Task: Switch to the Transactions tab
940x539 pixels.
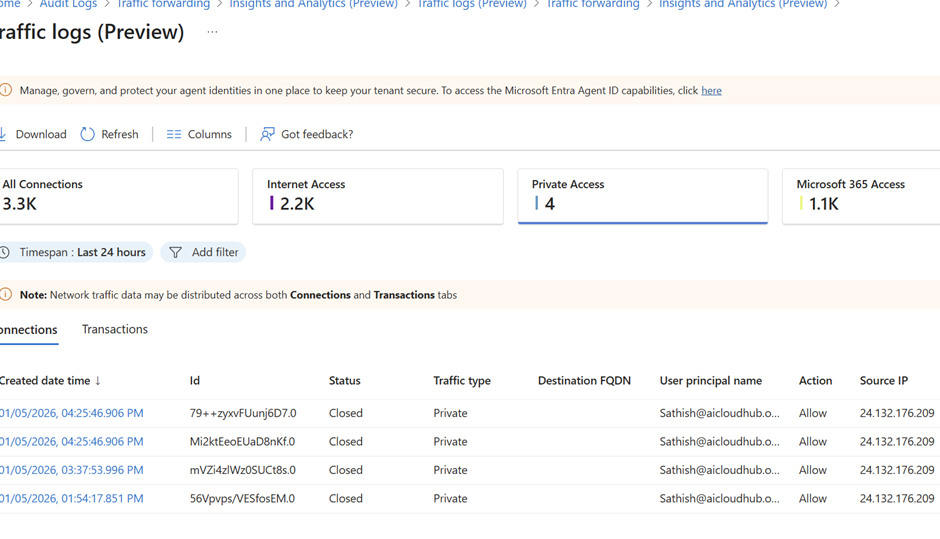Action: click(x=115, y=329)
